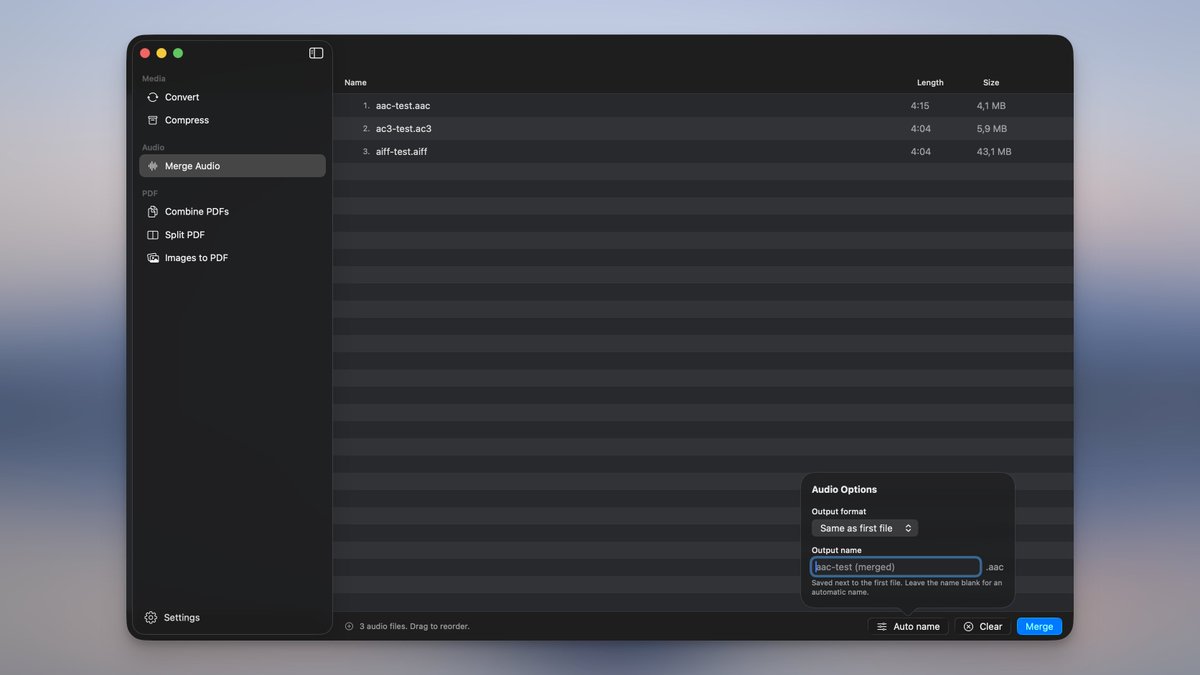Click the PDF section heading
This screenshot has width=1200, height=675.
[x=150, y=193]
